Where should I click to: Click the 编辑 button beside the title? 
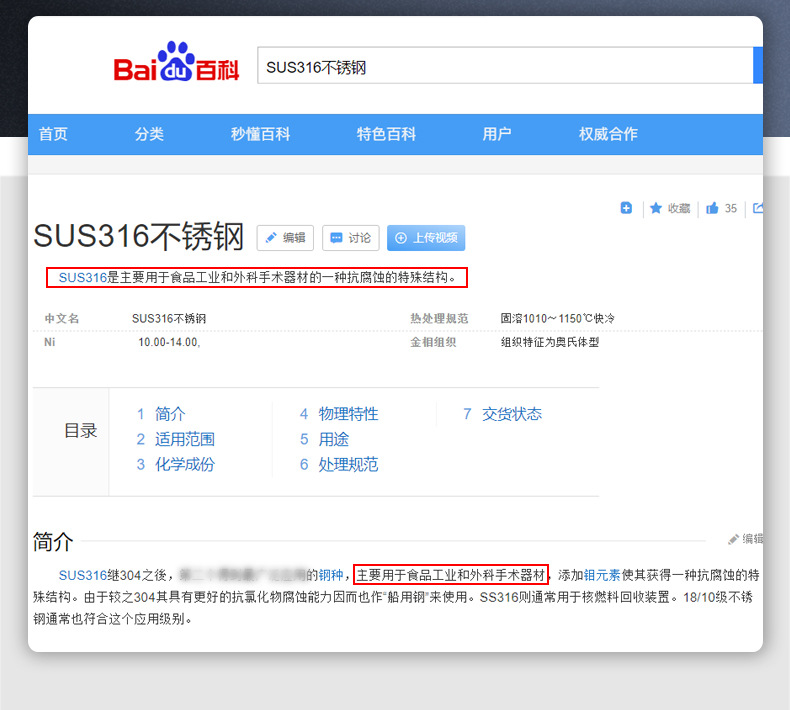285,238
